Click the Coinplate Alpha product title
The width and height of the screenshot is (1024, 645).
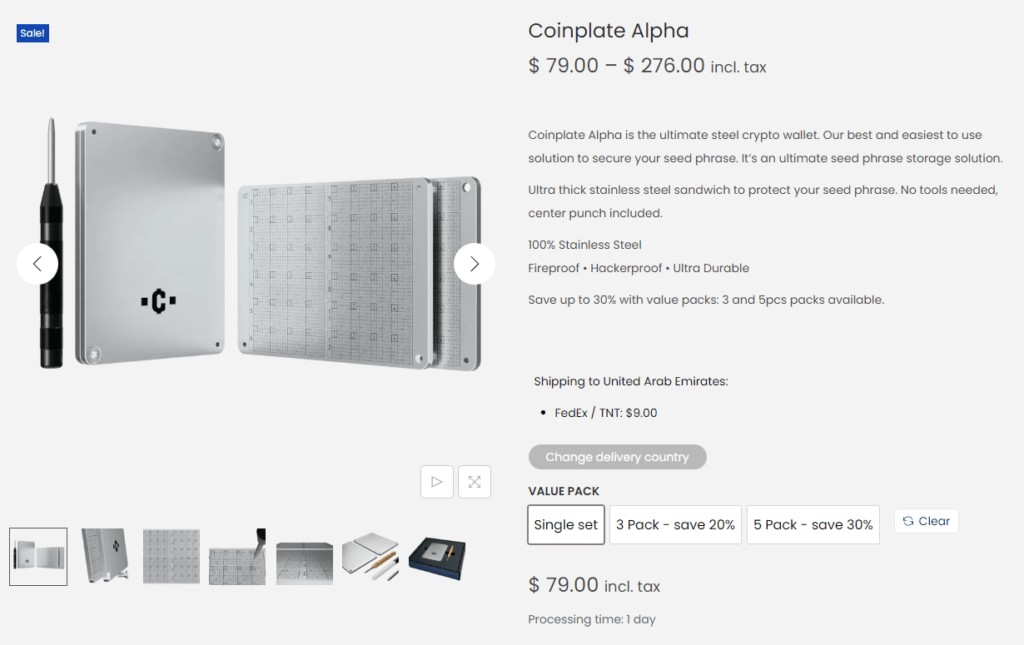[x=608, y=31]
